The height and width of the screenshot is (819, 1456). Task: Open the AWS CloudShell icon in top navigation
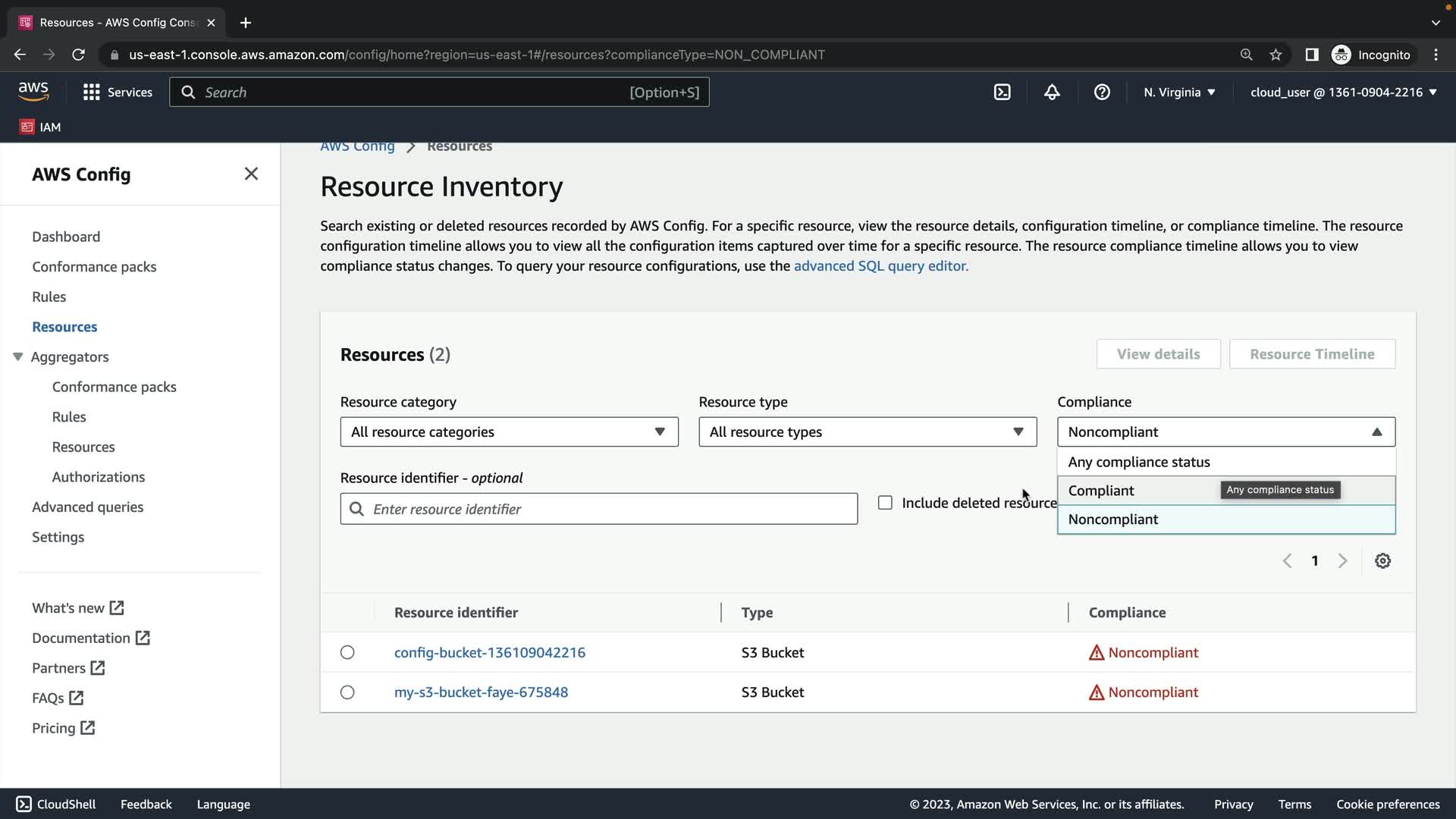[x=1002, y=92]
